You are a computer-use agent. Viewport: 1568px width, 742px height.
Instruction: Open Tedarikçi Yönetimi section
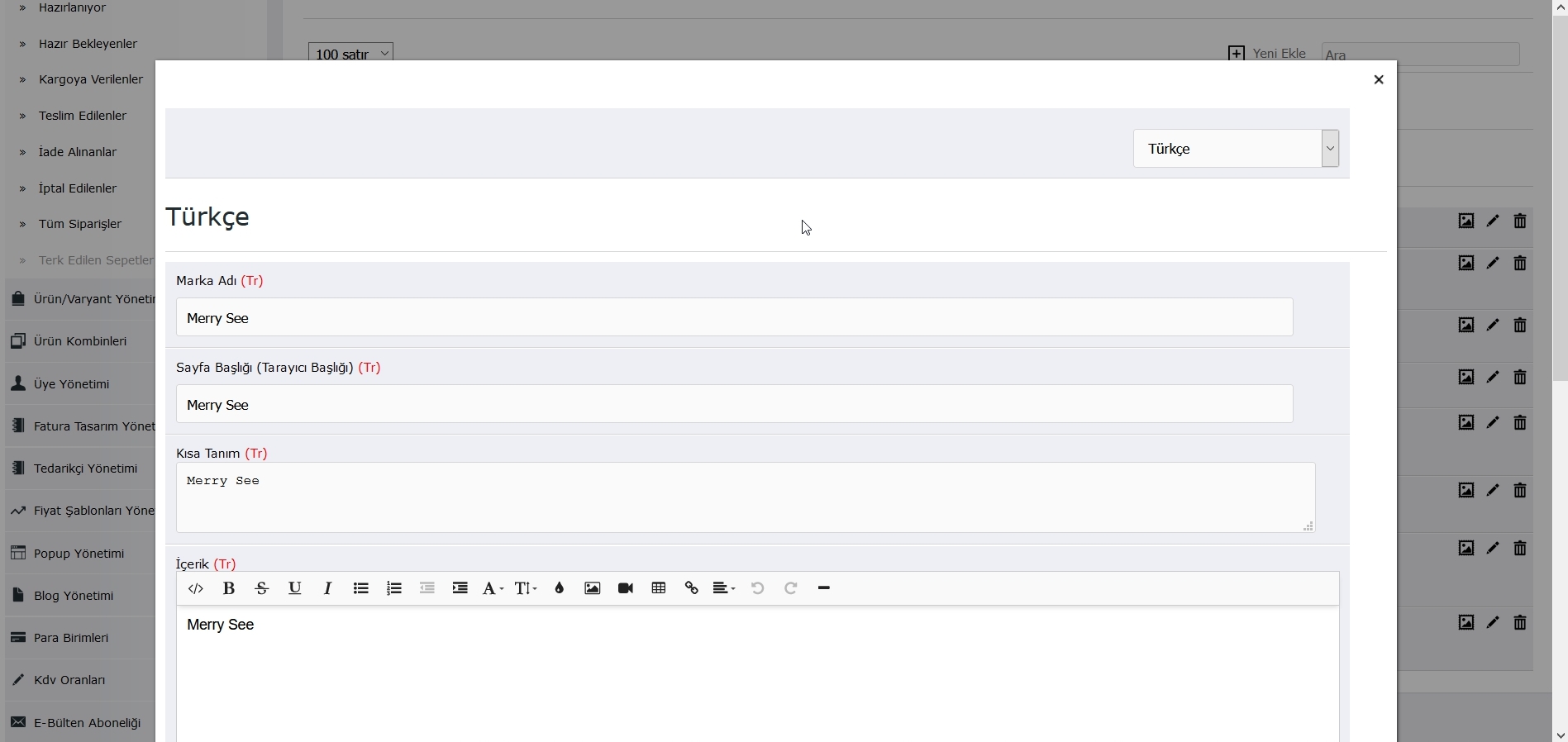point(81,469)
